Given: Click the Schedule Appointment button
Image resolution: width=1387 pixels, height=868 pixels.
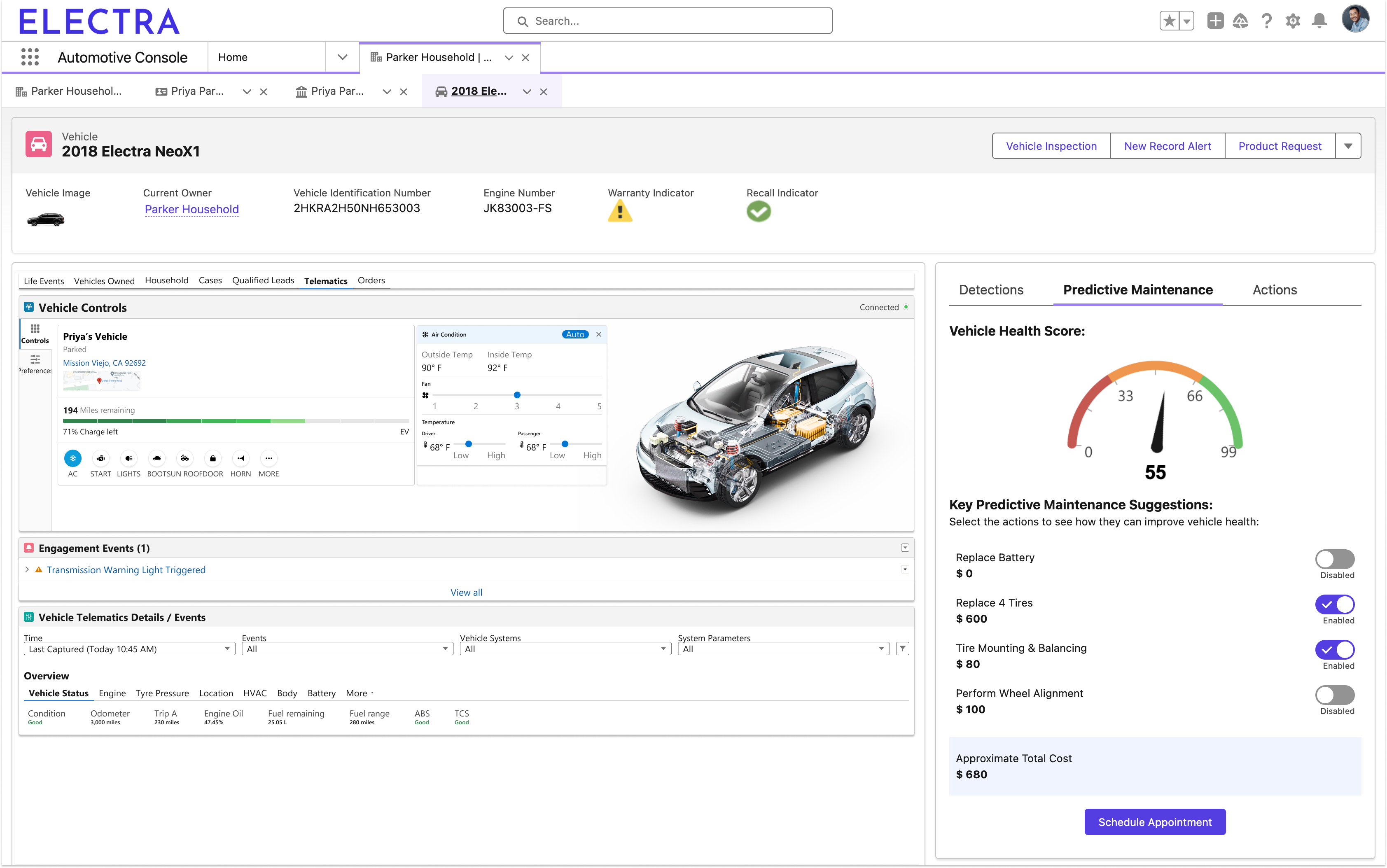Looking at the screenshot, I should tap(1154, 822).
